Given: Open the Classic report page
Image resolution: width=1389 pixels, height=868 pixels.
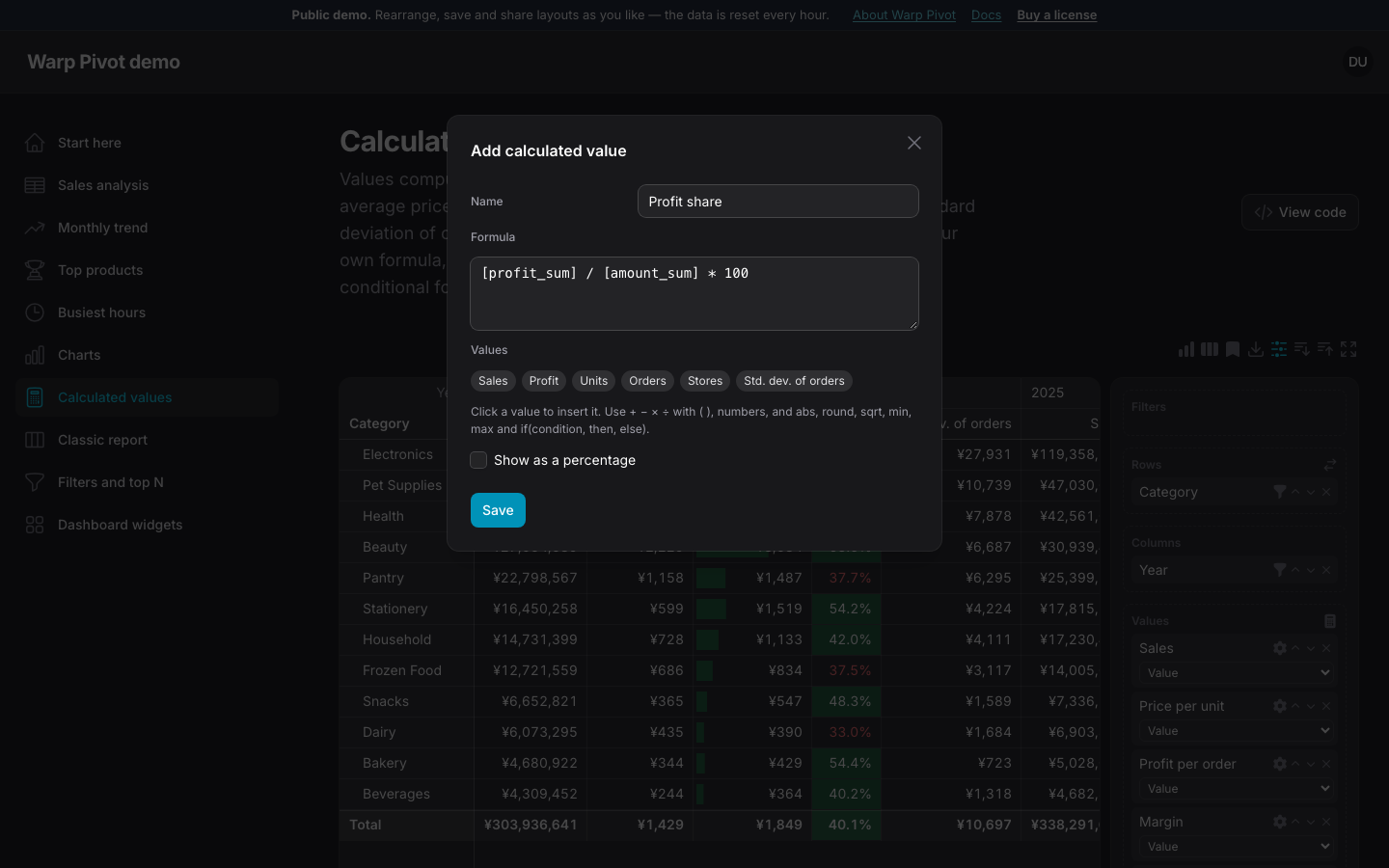Looking at the screenshot, I should pos(147,440).
